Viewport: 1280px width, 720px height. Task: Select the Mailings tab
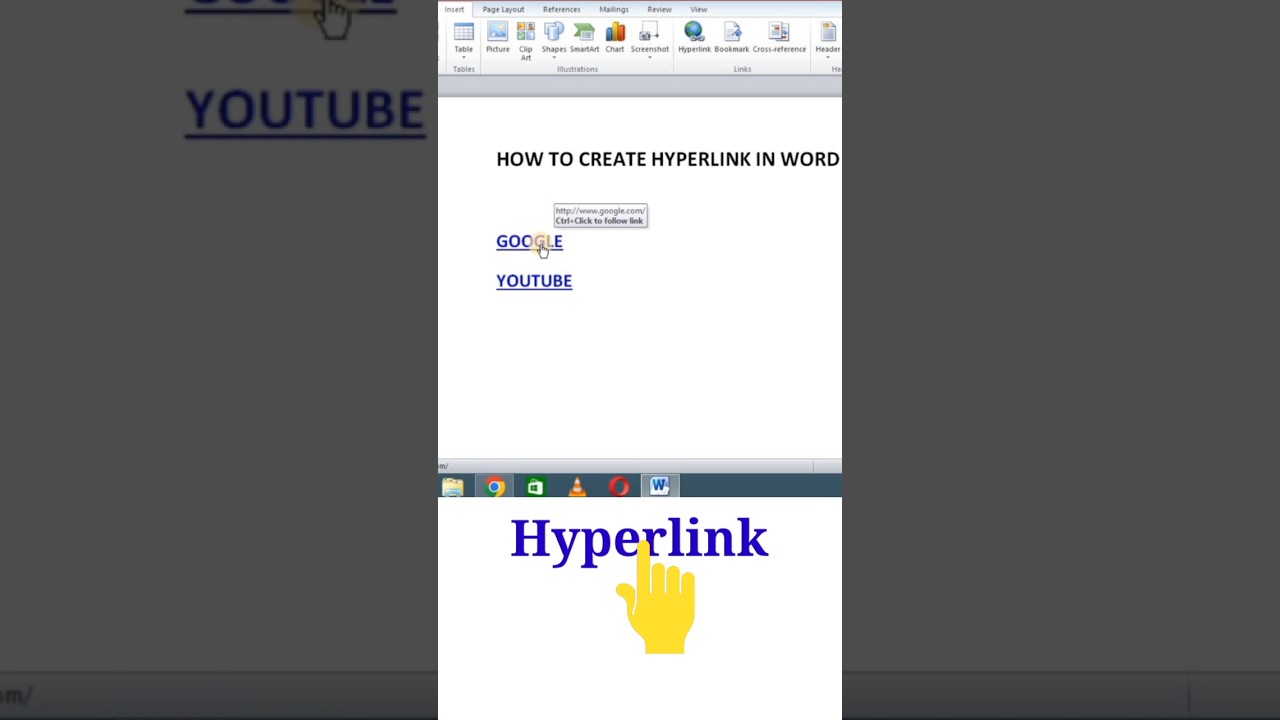tap(614, 9)
